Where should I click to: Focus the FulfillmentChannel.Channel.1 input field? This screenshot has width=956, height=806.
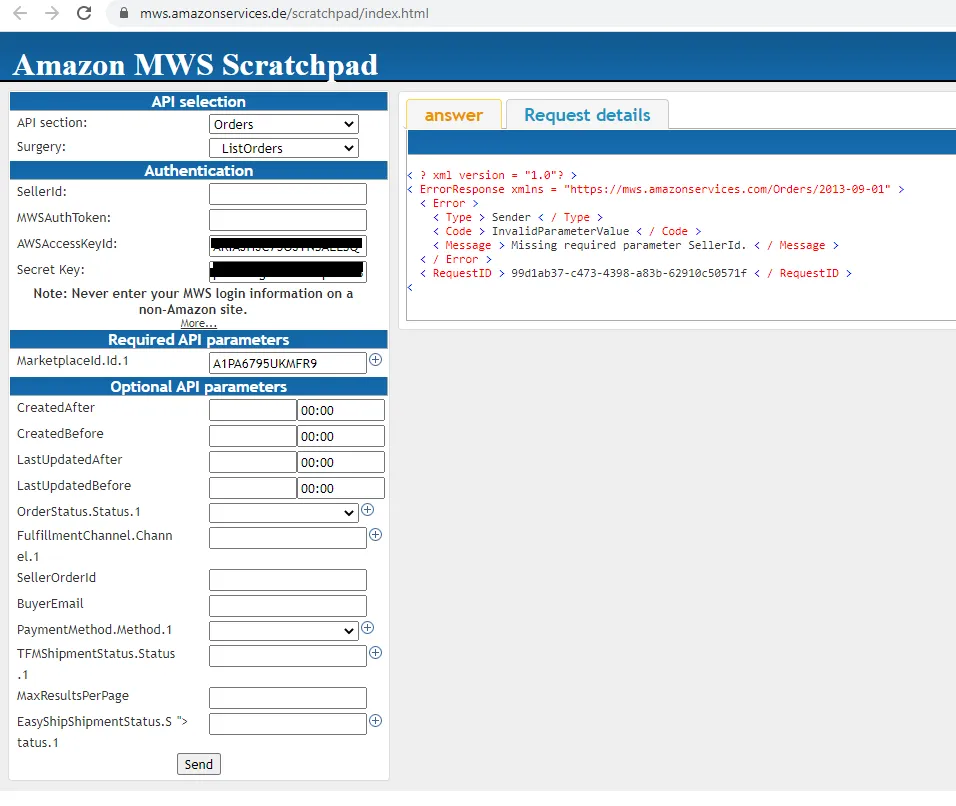288,538
